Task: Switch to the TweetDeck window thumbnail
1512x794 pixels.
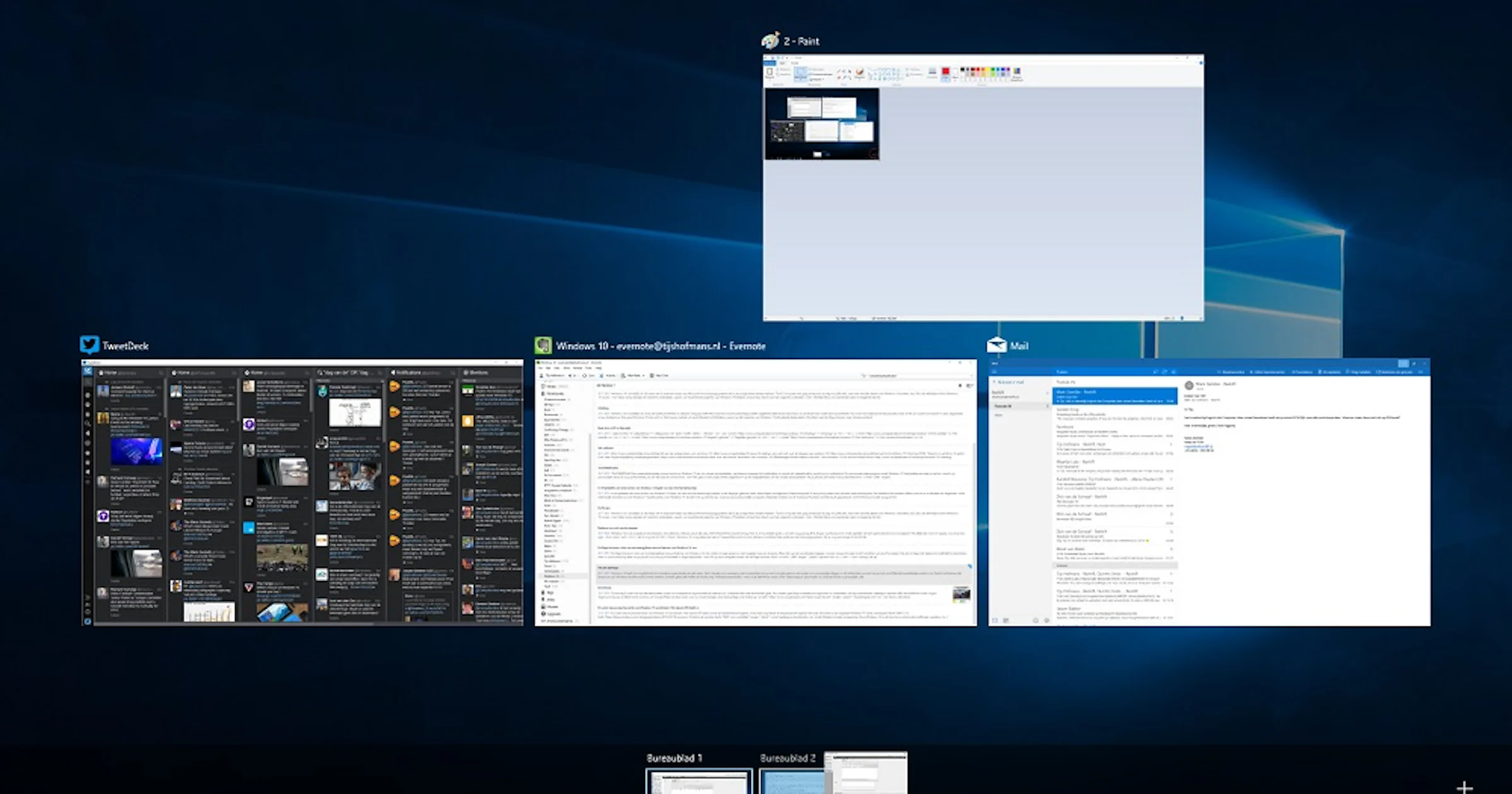Action: [x=302, y=492]
